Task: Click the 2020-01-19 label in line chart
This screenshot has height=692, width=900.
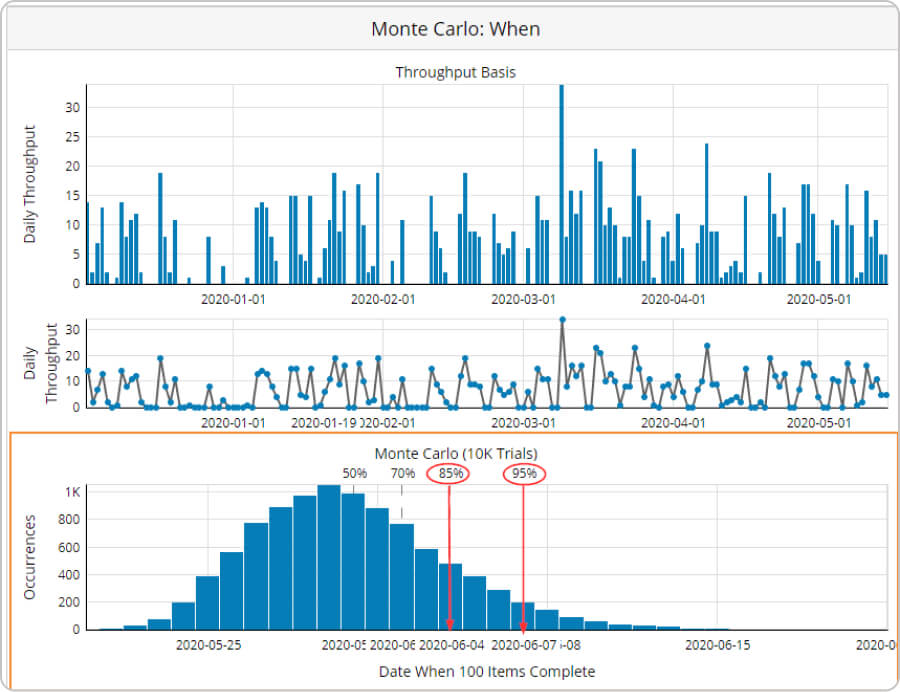Action: click(x=322, y=422)
